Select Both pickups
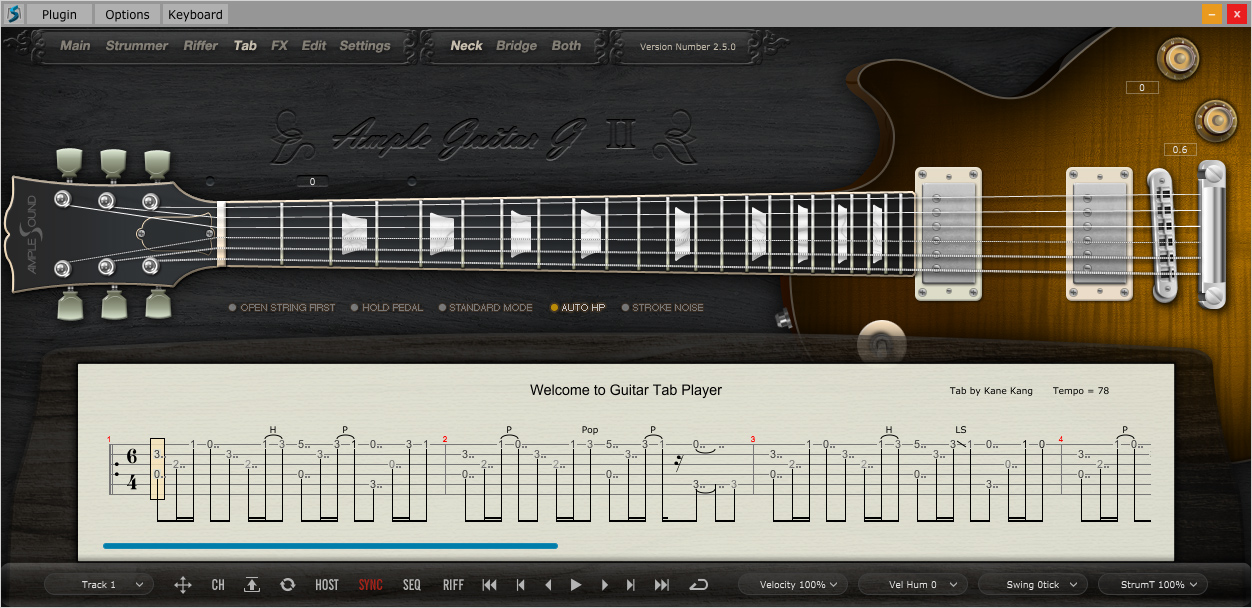The height and width of the screenshot is (608, 1252). (566, 46)
